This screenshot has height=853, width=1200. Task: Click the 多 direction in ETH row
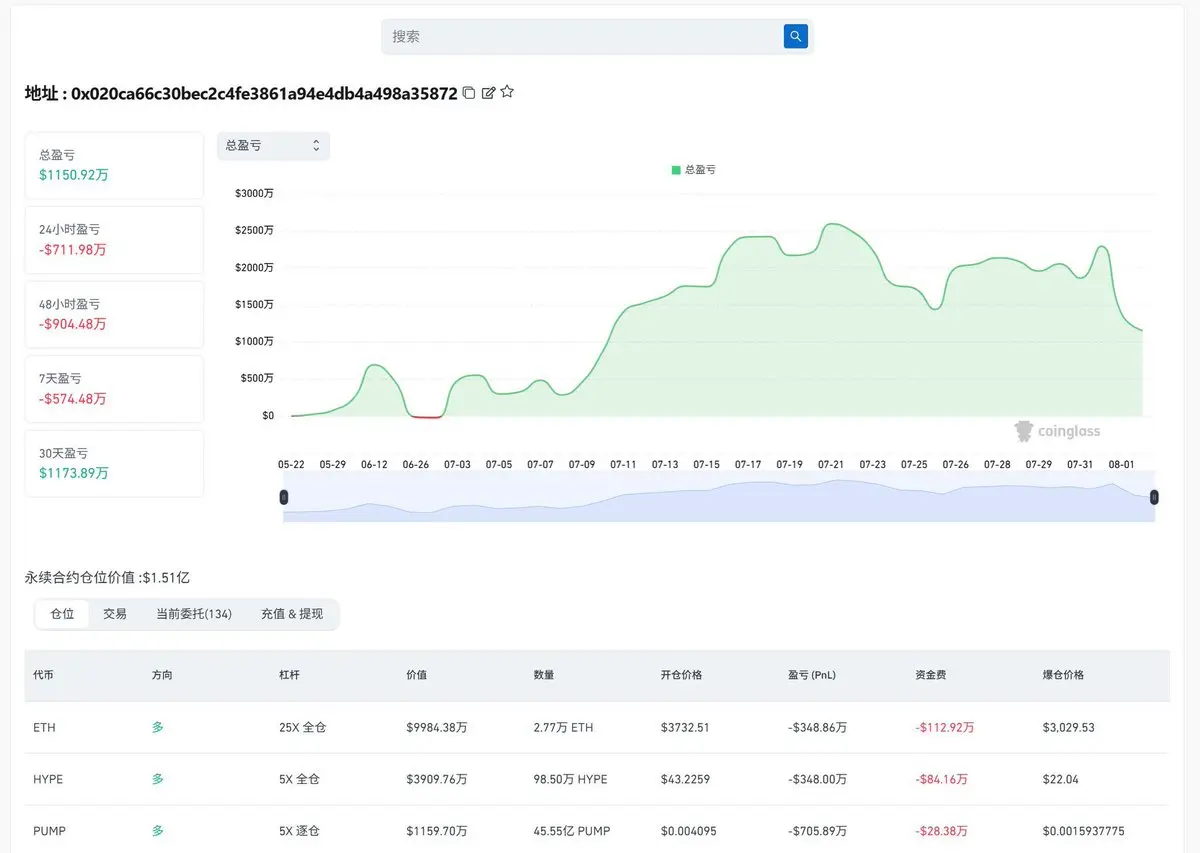pyautogui.click(x=158, y=727)
